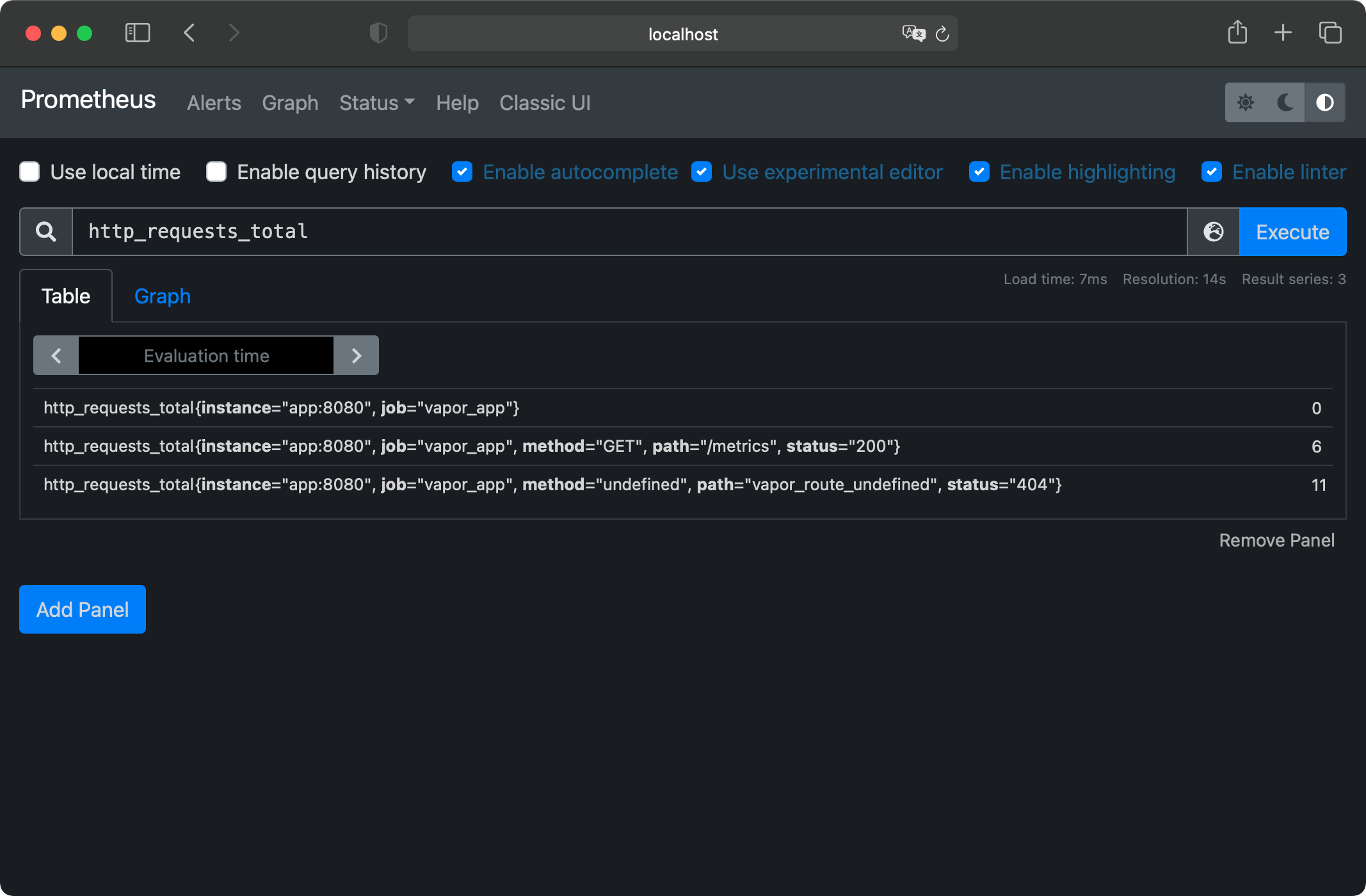The height and width of the screenshot is (896, 1366).
Task: Select auto theme half-circle icon
Action: coord(1324,102)
